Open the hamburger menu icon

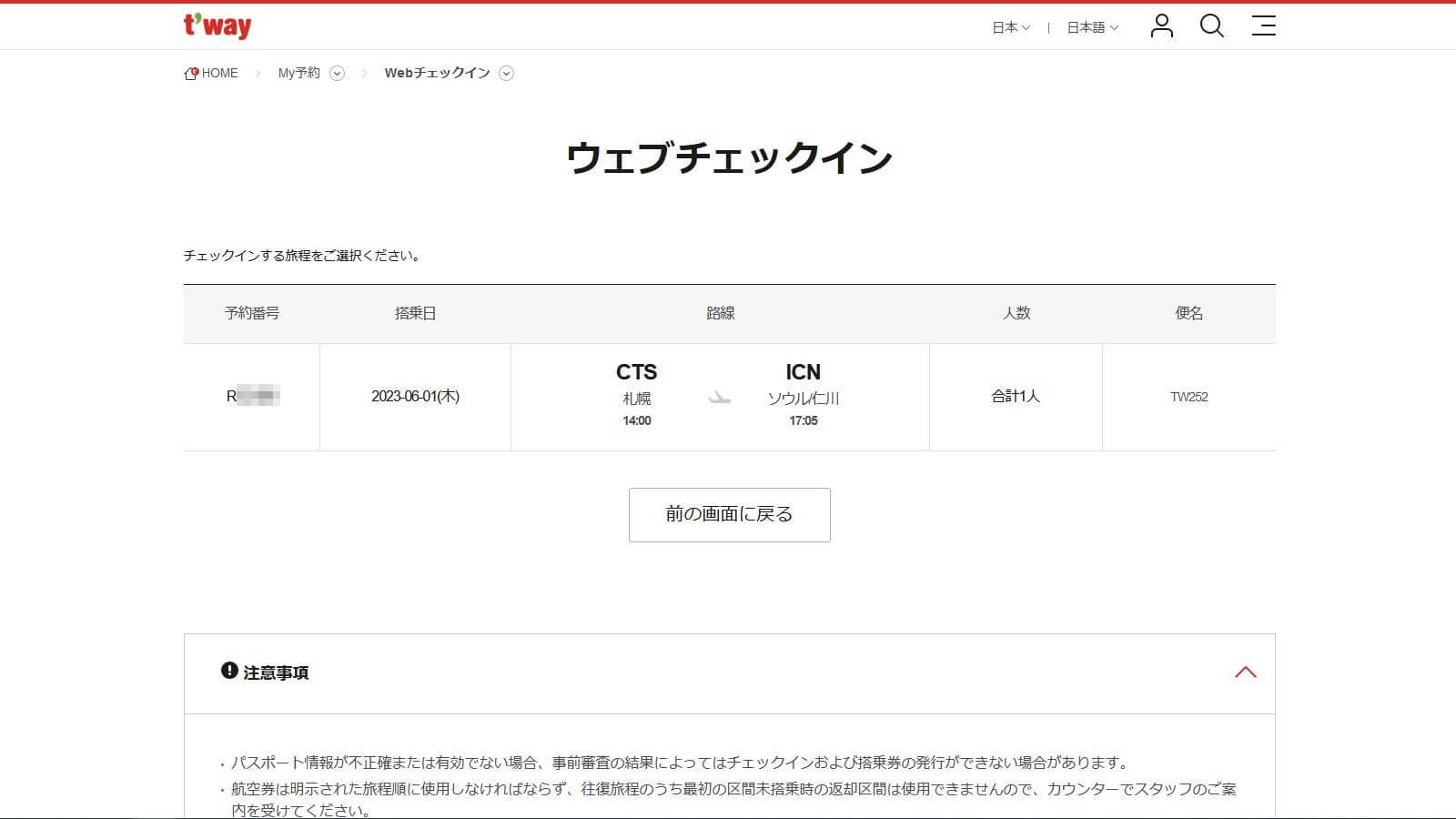tap(1263, 26)
